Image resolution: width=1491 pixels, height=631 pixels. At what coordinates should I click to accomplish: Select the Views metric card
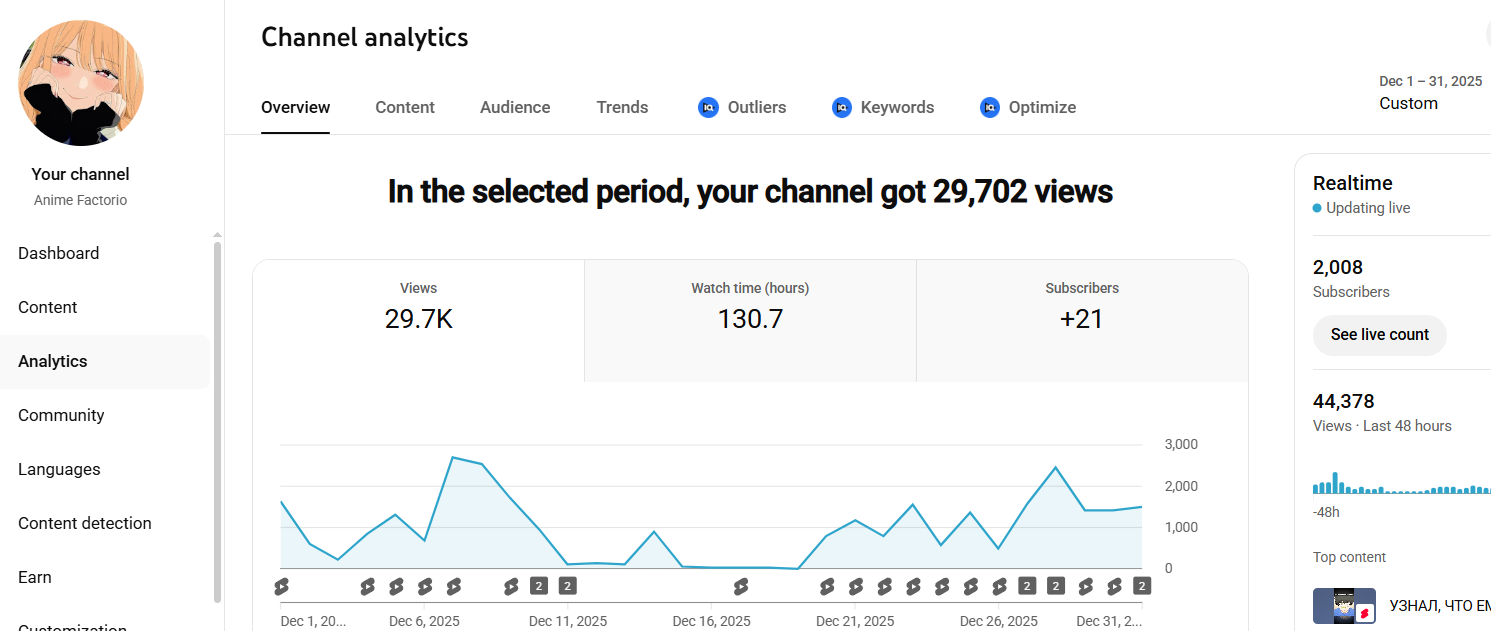pyautogui.click(x=418, y=320)
